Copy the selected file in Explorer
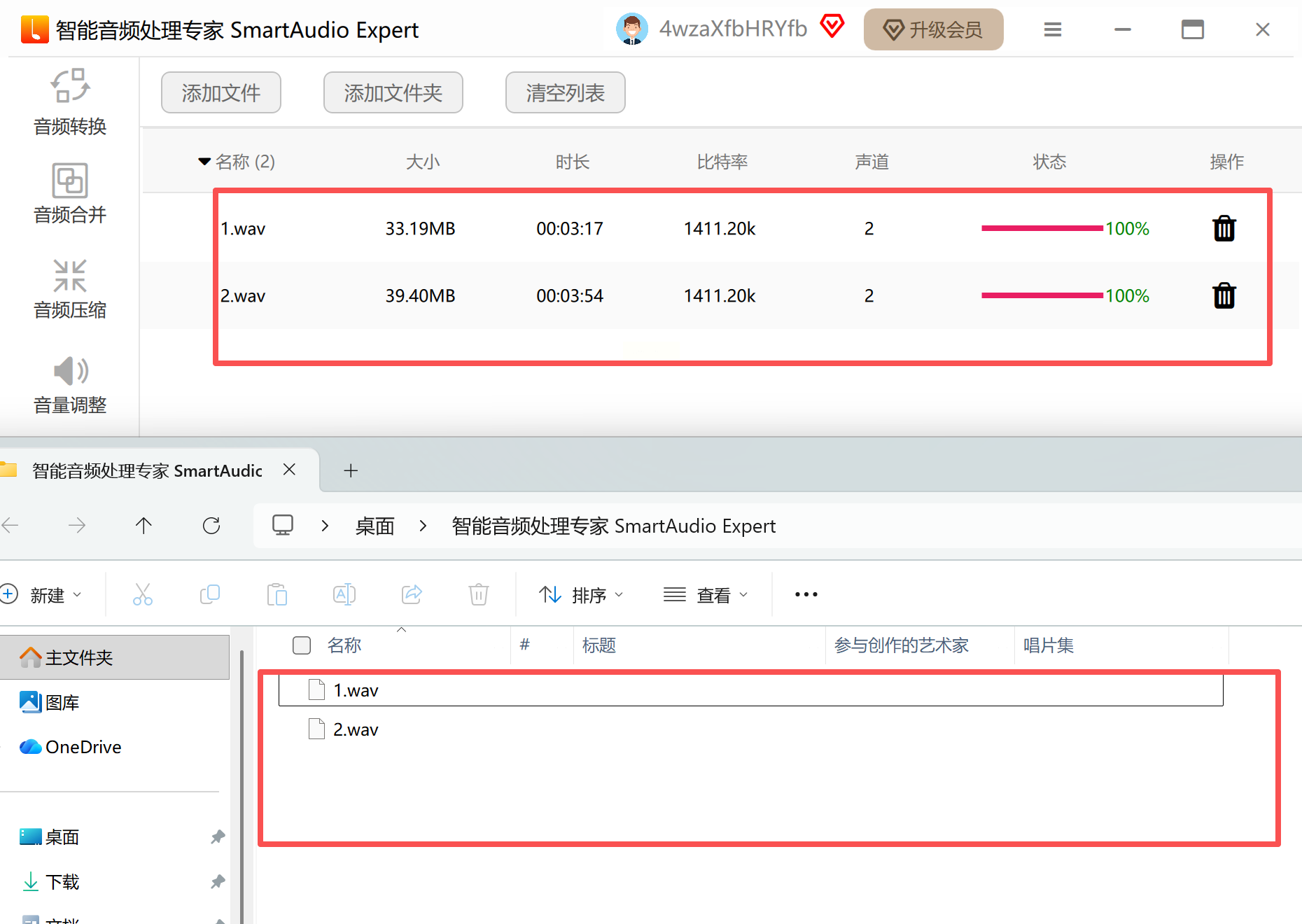 pos(210,594)
